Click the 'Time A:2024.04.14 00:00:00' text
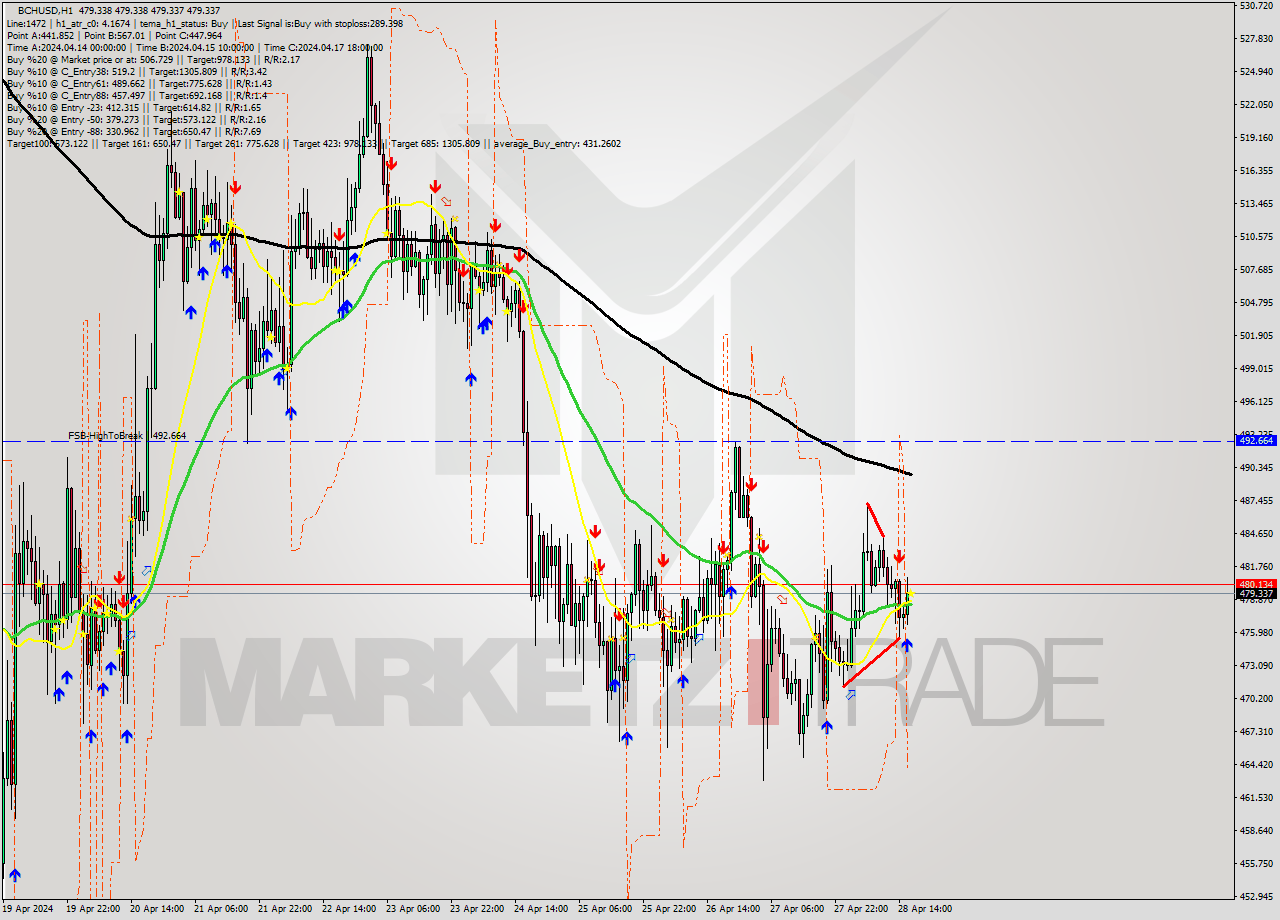The height and width of the screenshot is (920, 1280). click(x=66, y=47)
